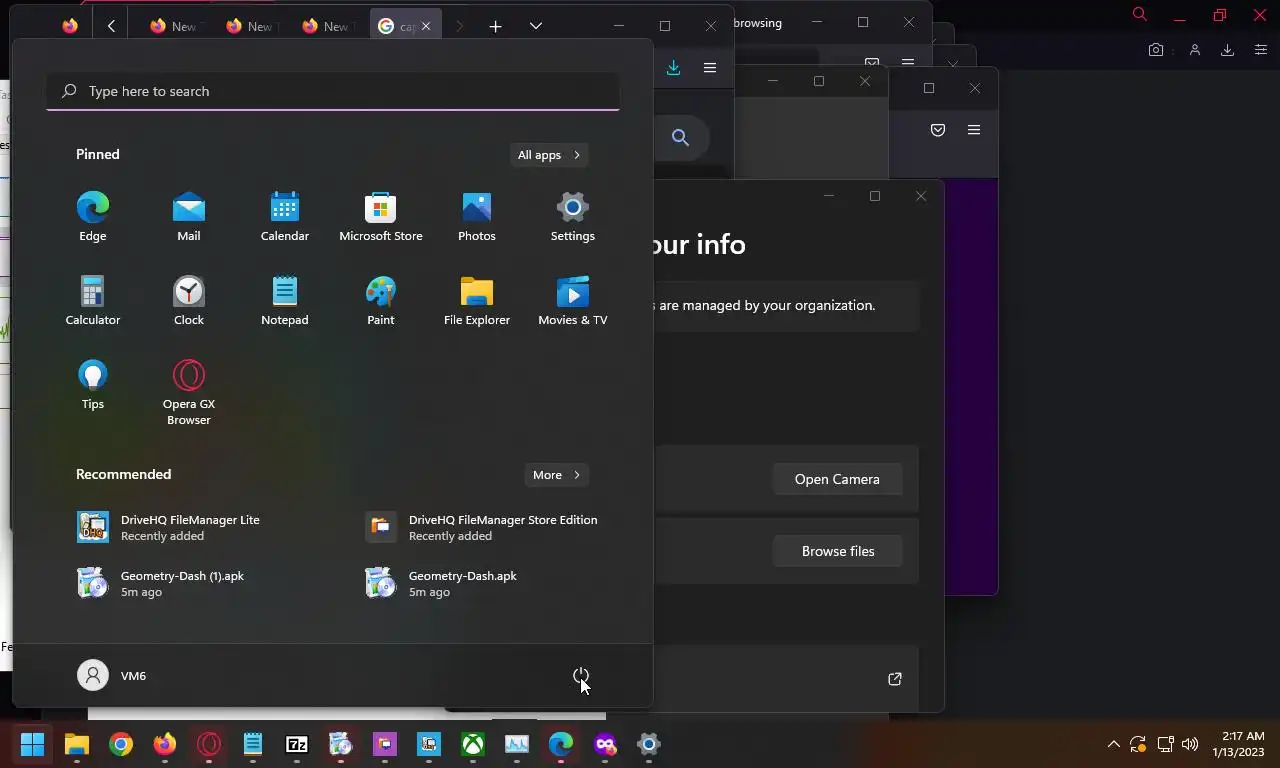
Task: Open Notepad from pinned apps
Action: click(285, 301)
